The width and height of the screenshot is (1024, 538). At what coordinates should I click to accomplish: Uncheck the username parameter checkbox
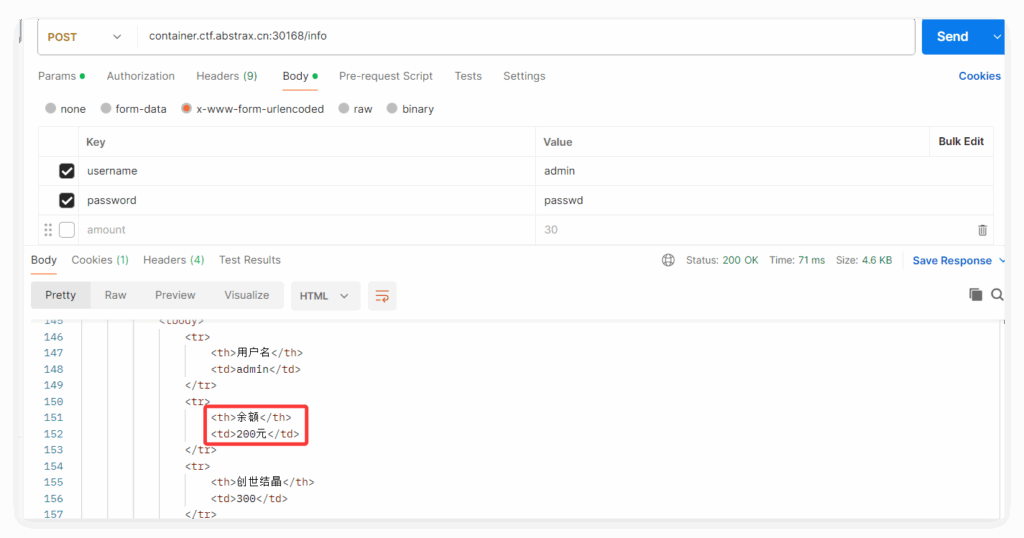67,171
